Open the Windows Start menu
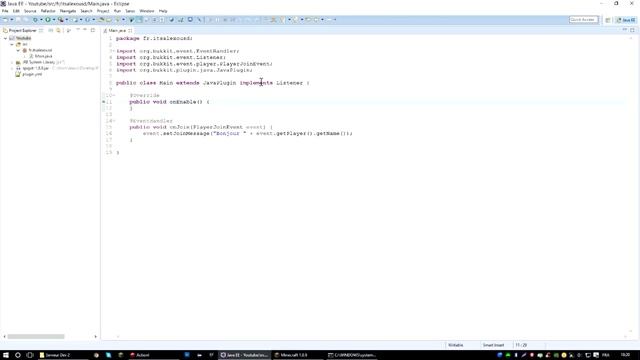This screenshot has height=360, width=640. click(6, 355)
